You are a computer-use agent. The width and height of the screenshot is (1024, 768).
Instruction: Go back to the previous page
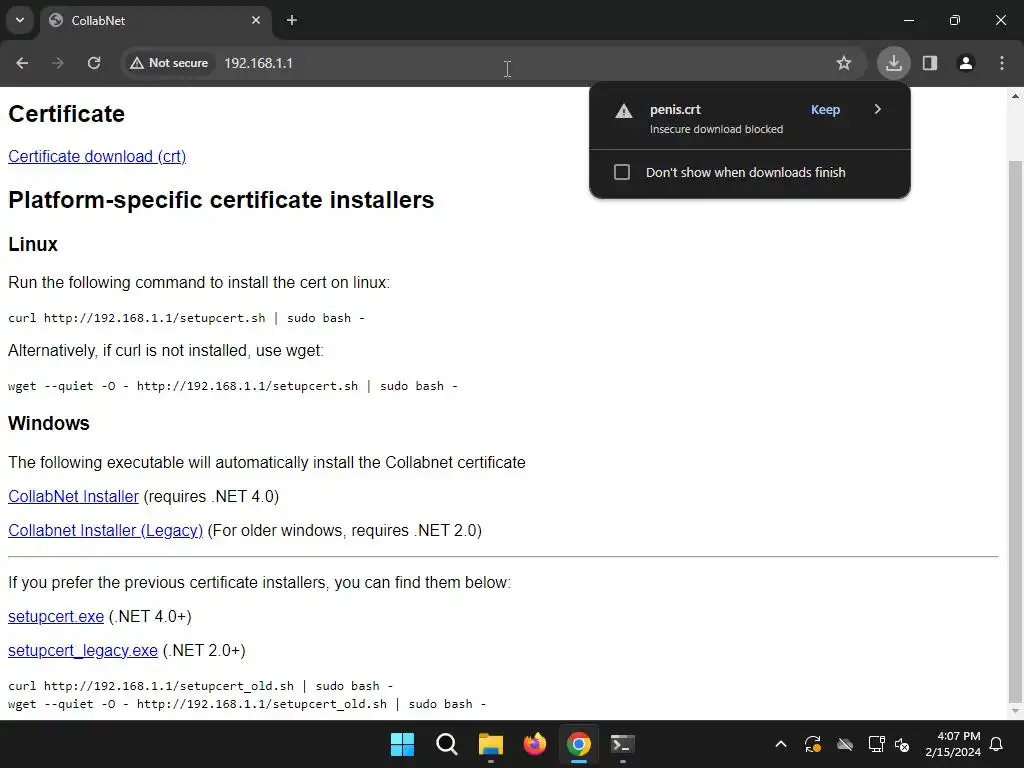pyautogui.click(x=22, y=63)
